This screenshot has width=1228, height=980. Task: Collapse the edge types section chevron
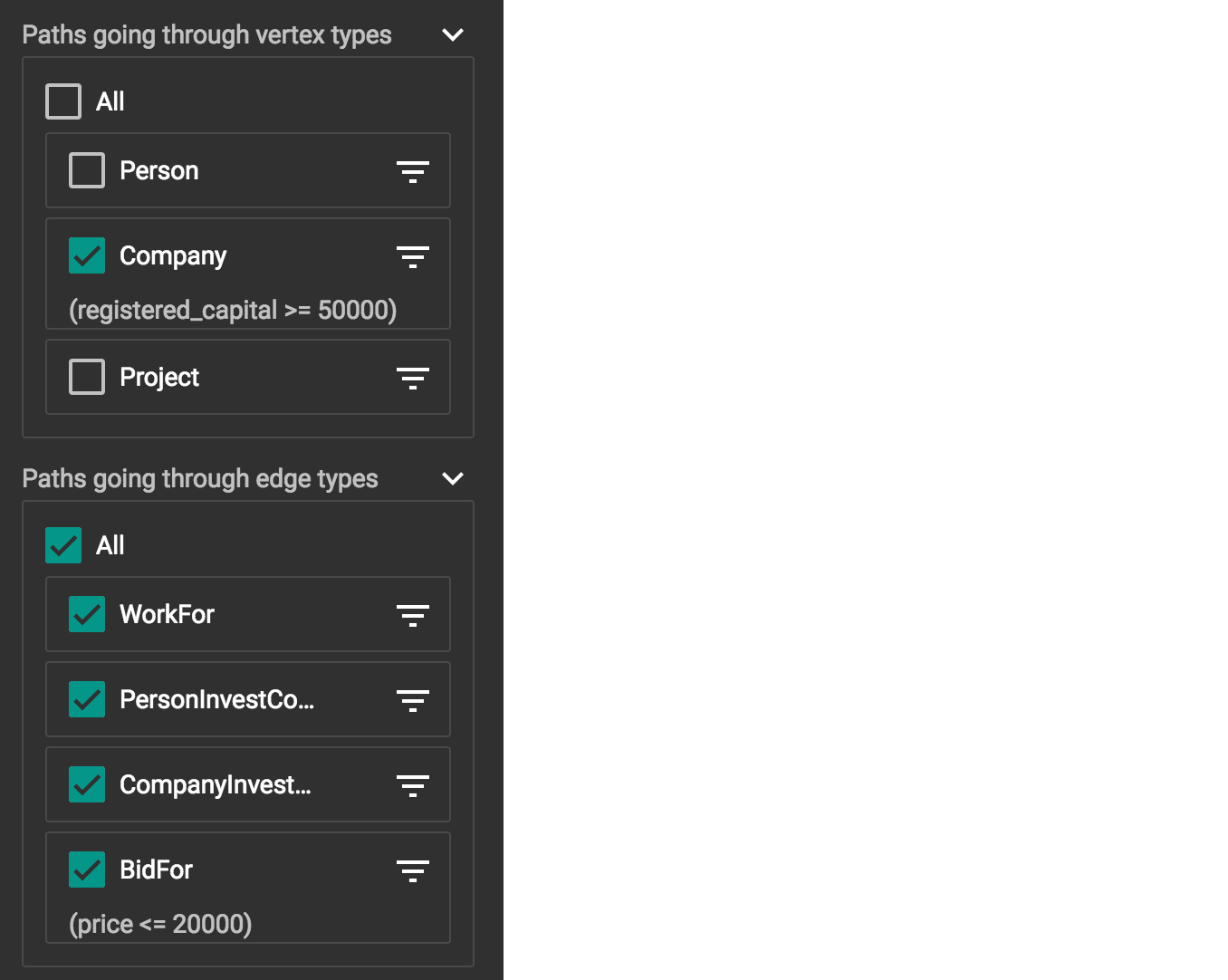point(453,478)
